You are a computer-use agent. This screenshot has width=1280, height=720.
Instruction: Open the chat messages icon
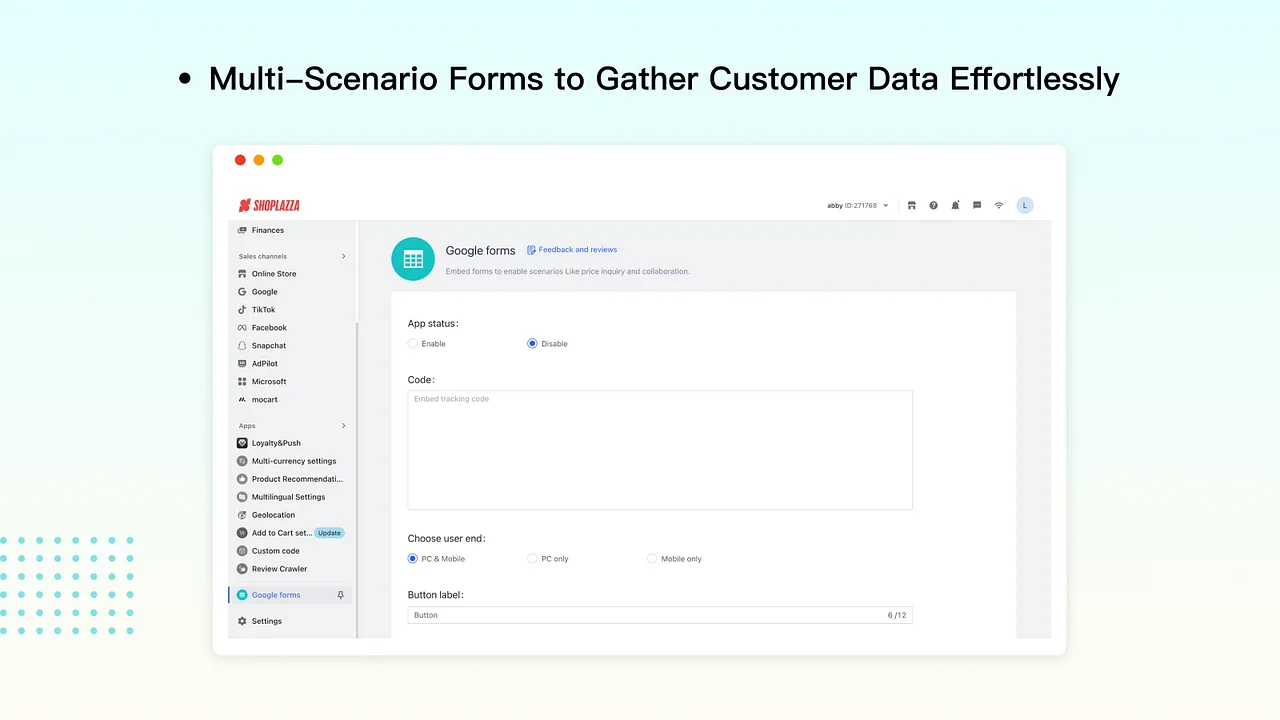click(977, 205)
